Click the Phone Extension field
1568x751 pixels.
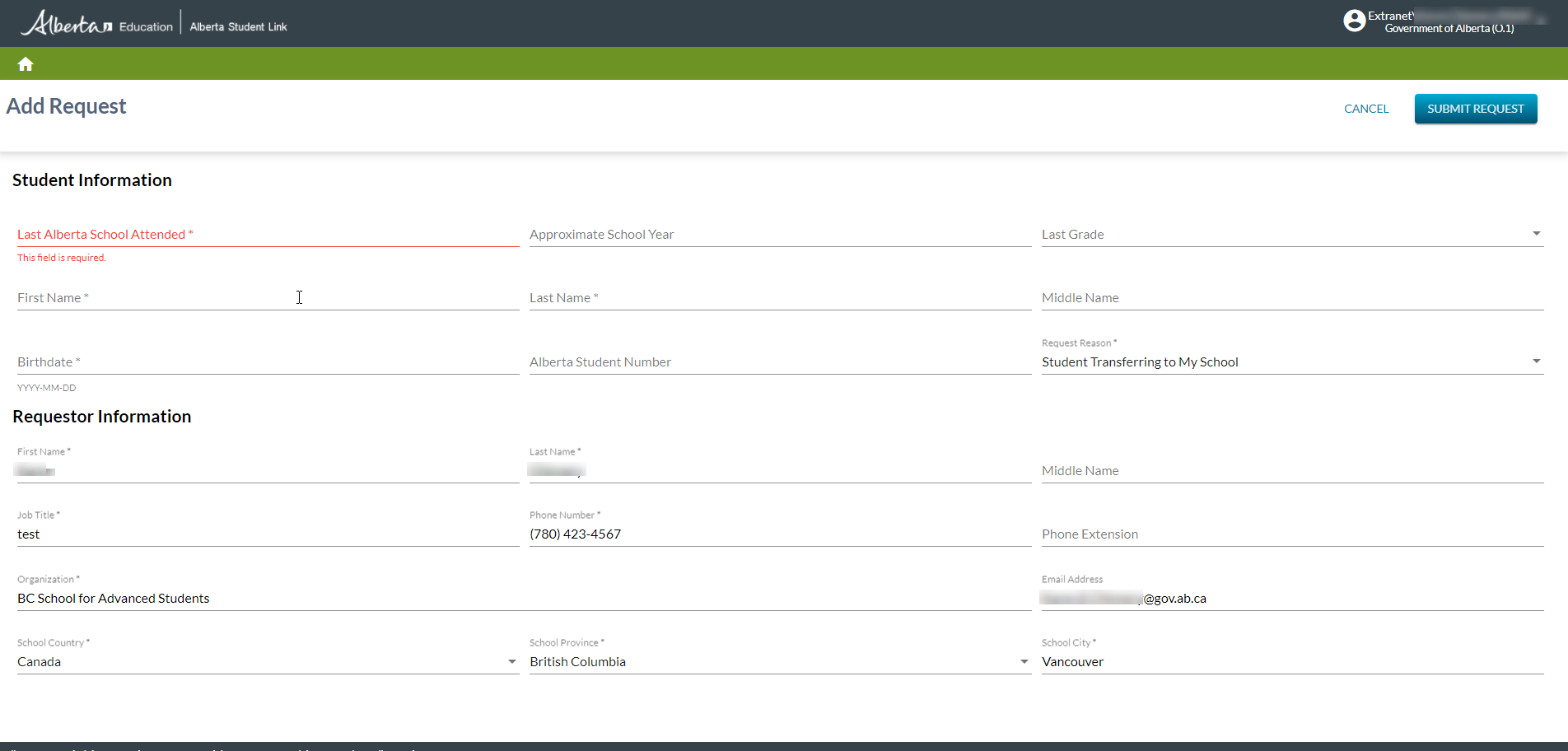1291,534
